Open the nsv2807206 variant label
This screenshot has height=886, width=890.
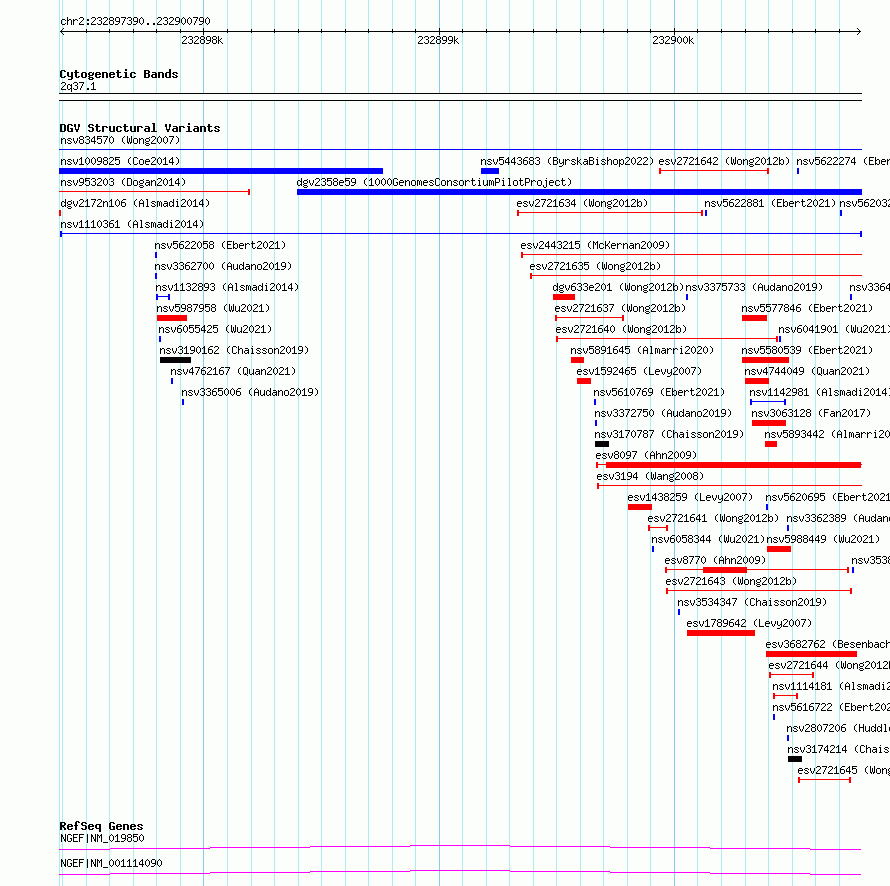point(838,728)
